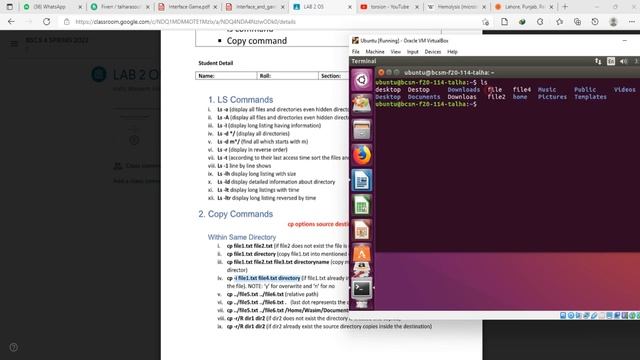Click the browser Back arrow
This screenshot has width=640, height=360.
[11, 22]
